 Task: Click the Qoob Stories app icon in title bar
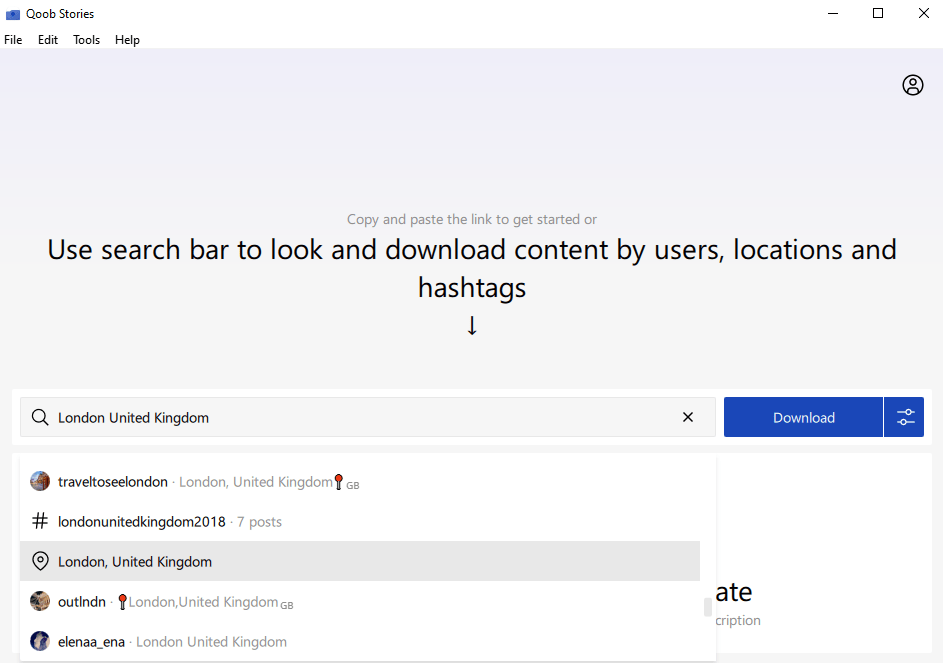[x=13, y=14]
